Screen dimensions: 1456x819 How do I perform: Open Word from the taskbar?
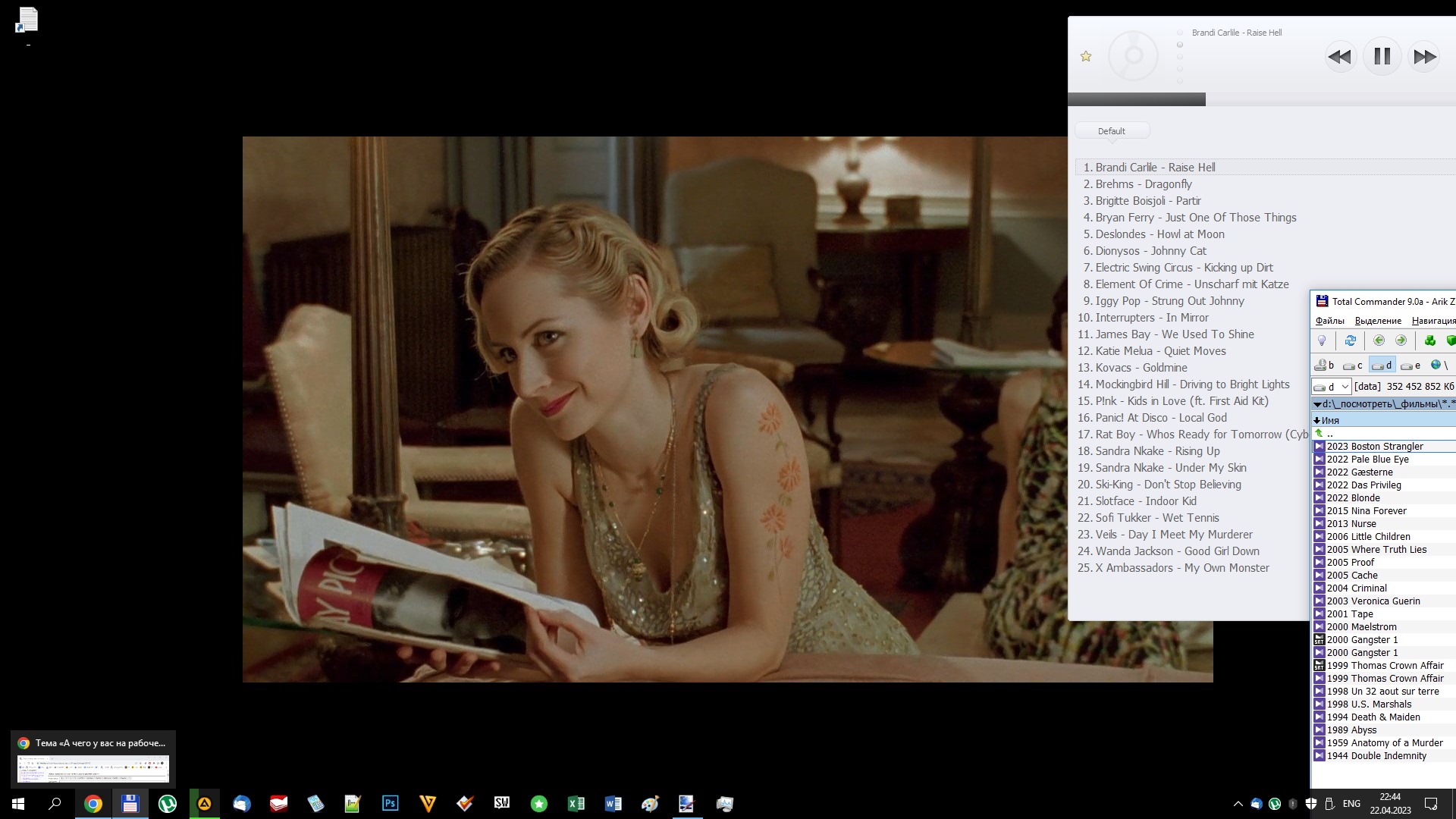click(x=613, y=804)
